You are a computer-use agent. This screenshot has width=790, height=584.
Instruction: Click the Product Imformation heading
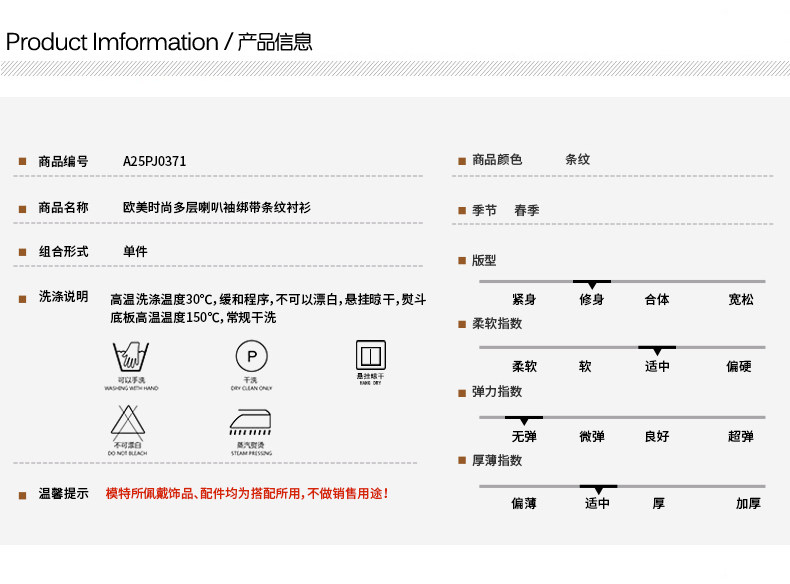click(x=159, y=42)
